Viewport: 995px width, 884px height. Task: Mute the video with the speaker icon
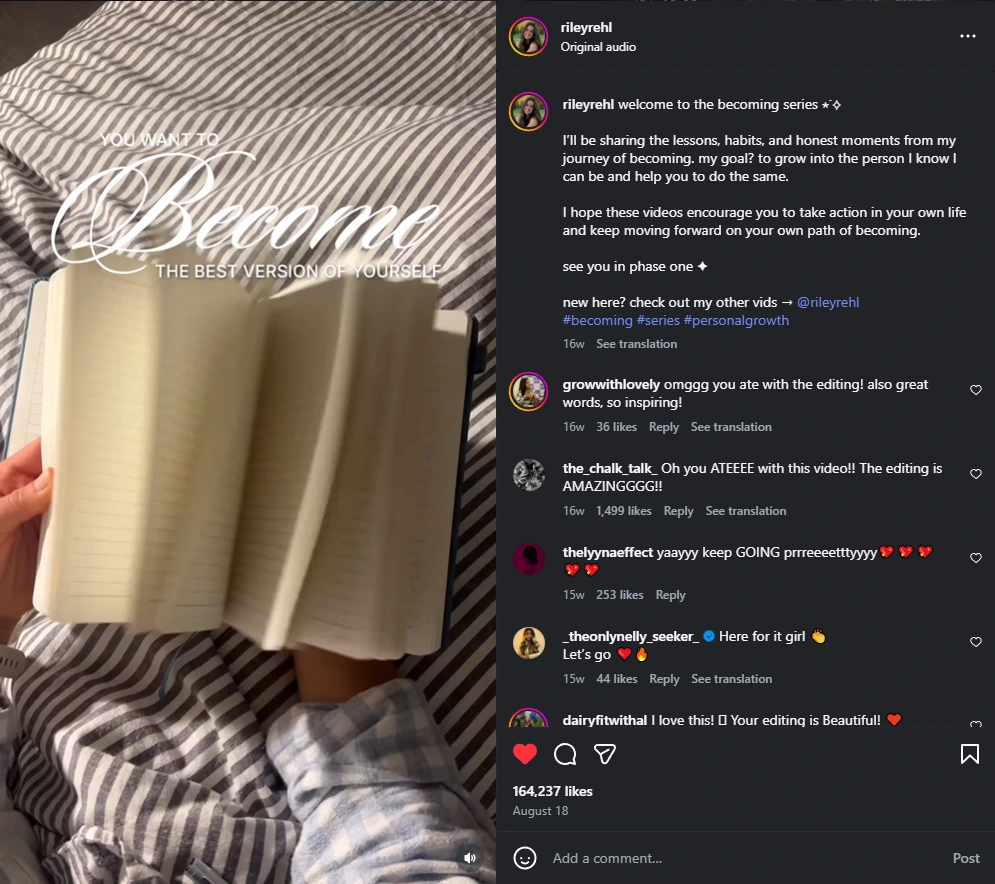(x=470, y=858)
